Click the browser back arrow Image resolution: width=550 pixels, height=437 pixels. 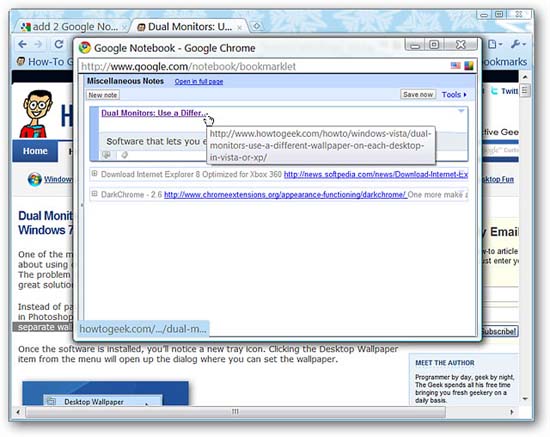click(x=22, y=44)
